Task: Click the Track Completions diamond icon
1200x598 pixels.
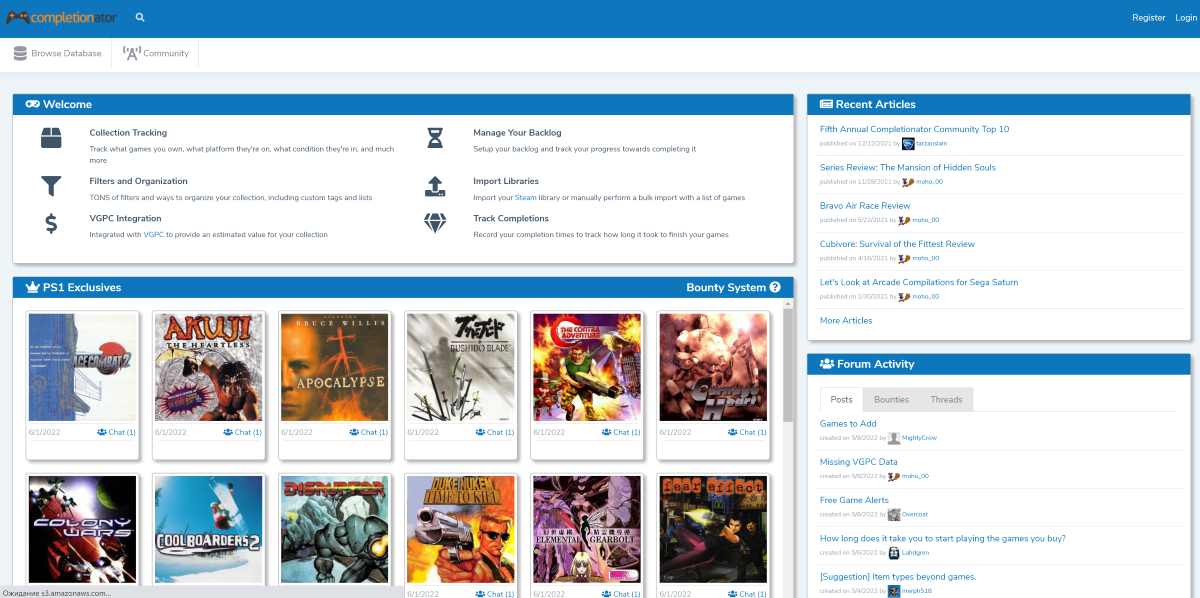Action: tap(435, 224)
